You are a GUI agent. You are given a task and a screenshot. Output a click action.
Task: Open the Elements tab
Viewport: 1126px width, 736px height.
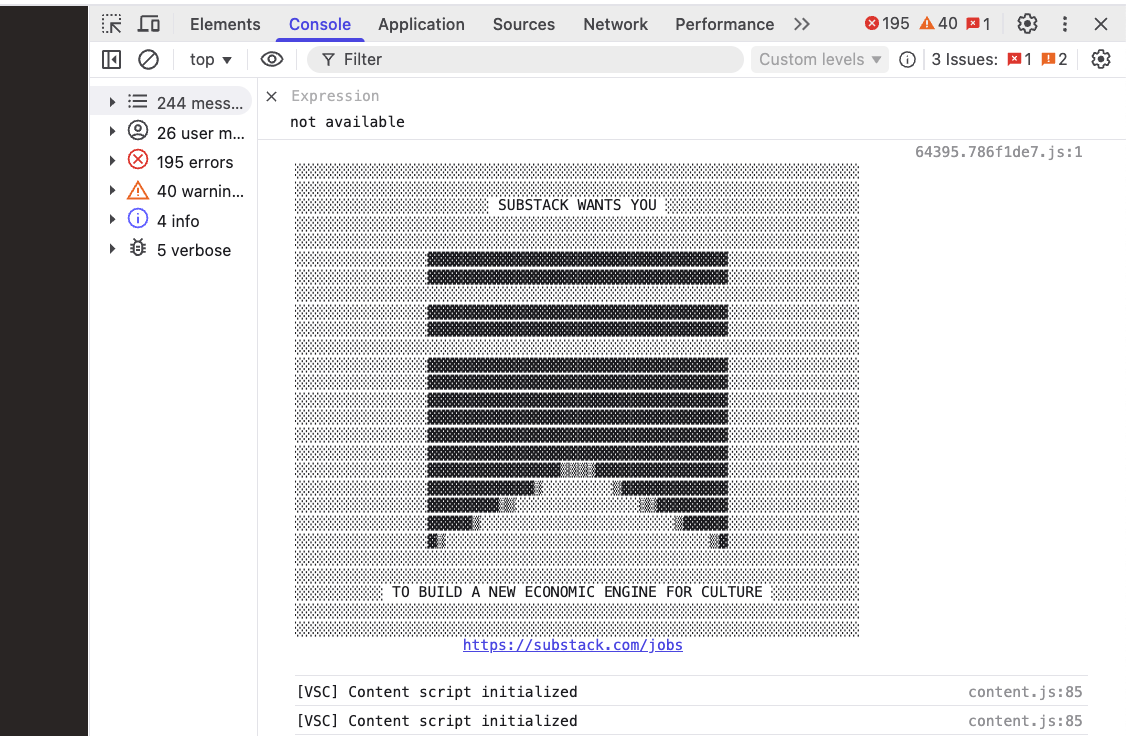(x=225, y=24)
